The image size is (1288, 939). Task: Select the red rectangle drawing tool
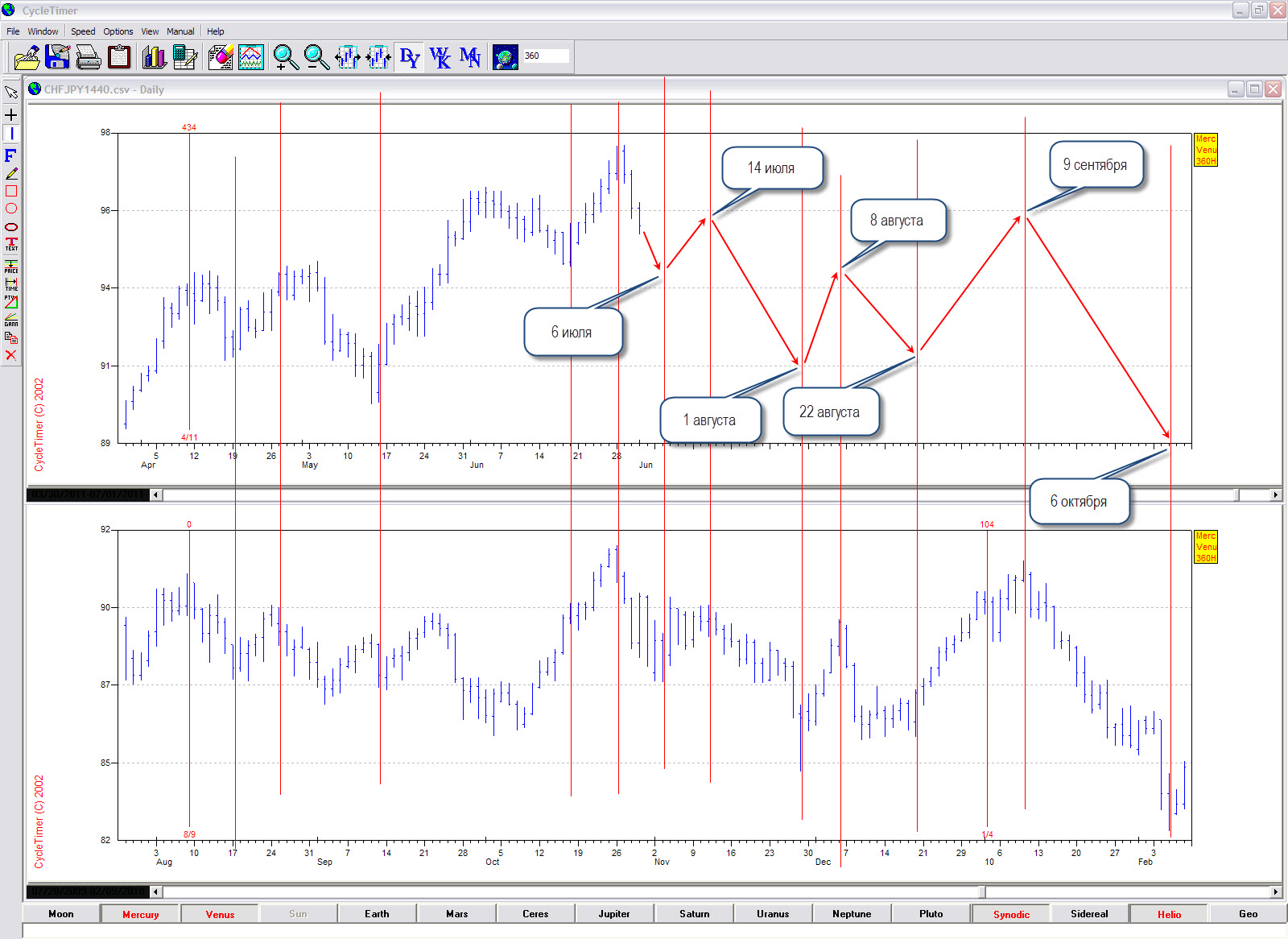(11, 191)
